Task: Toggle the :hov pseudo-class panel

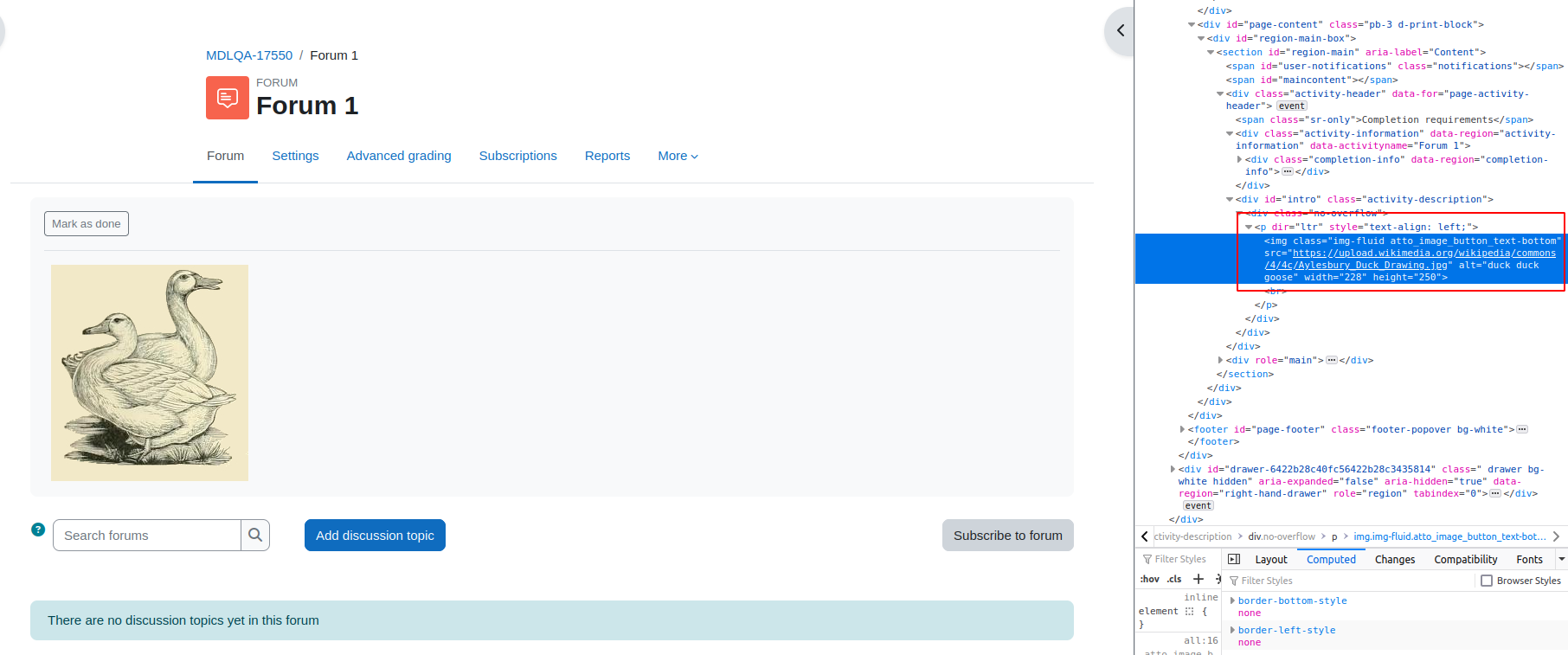Action: pyautogui.click(x=1150, y=580)
